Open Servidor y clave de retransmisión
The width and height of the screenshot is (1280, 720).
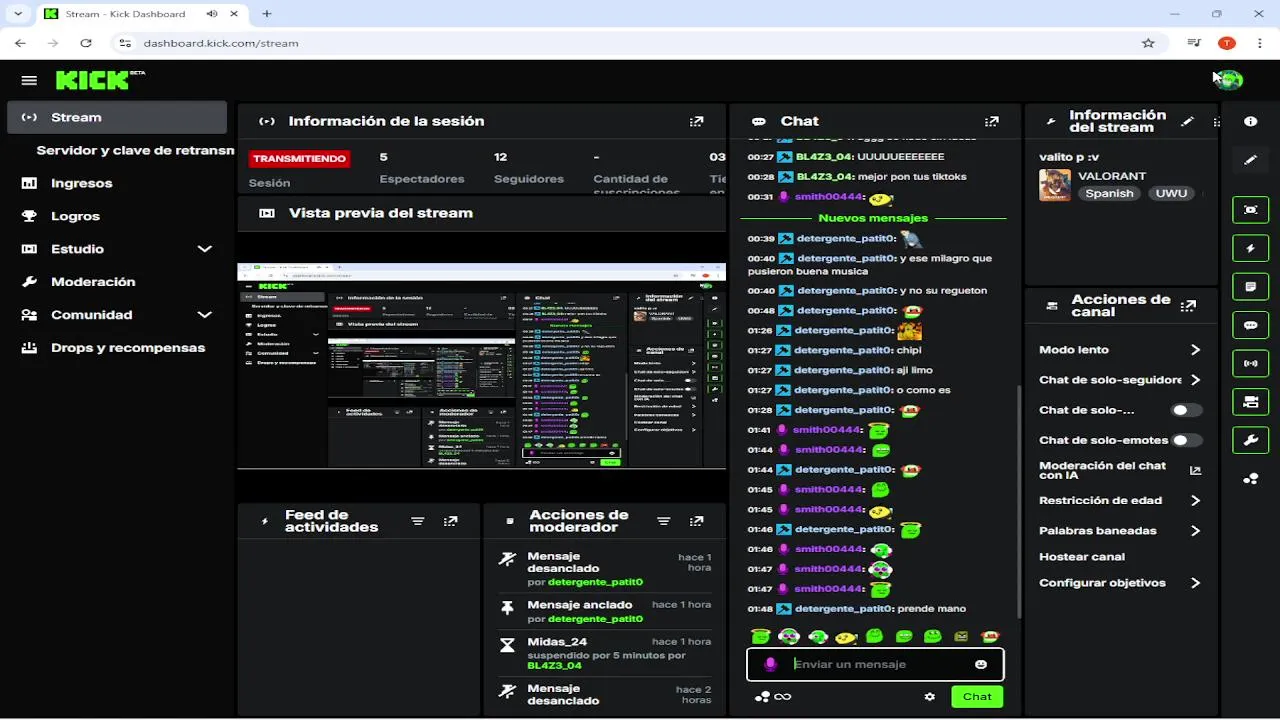[135, 150]
